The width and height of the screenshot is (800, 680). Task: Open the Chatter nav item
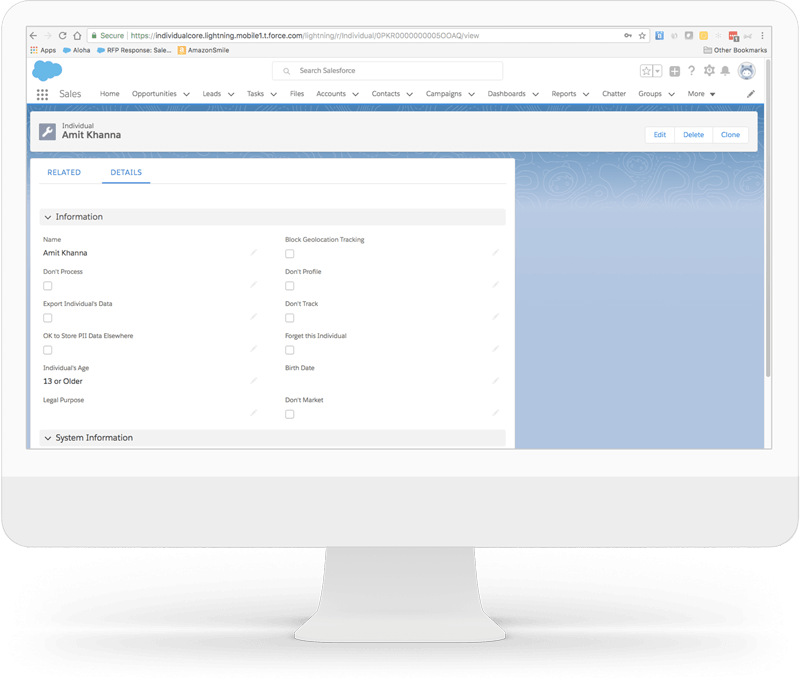point(614,94)
